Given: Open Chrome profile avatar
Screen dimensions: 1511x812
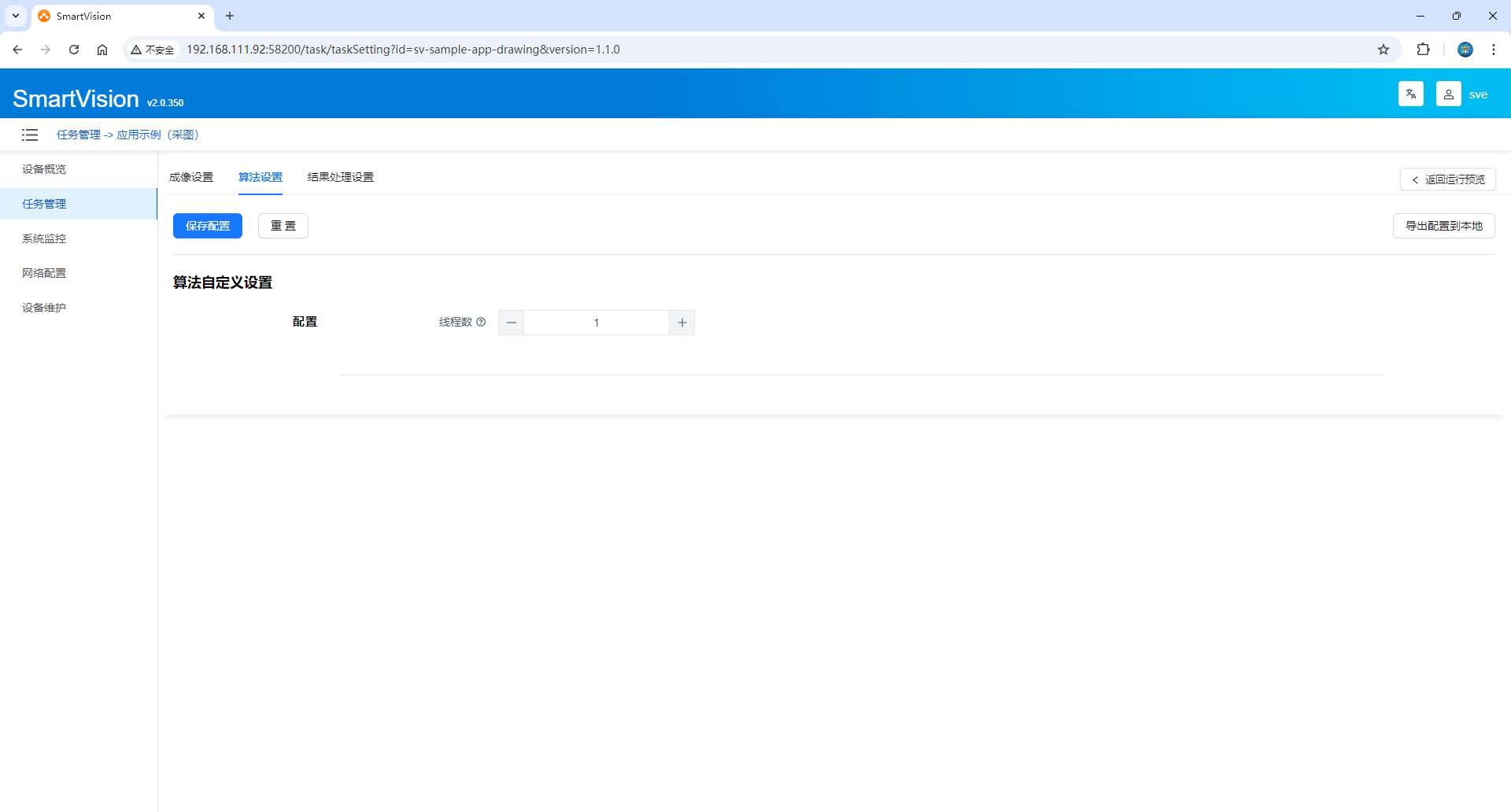Looking at the screenshot, I should pos(1465,50).
